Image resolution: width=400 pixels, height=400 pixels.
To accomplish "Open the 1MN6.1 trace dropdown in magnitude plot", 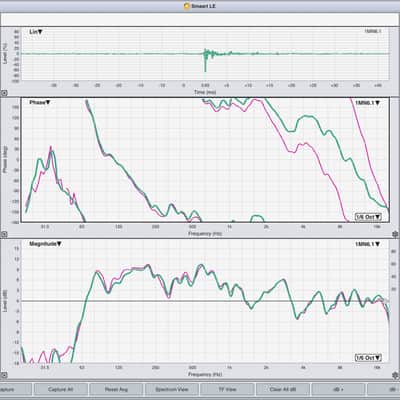I will click(367, 244).
